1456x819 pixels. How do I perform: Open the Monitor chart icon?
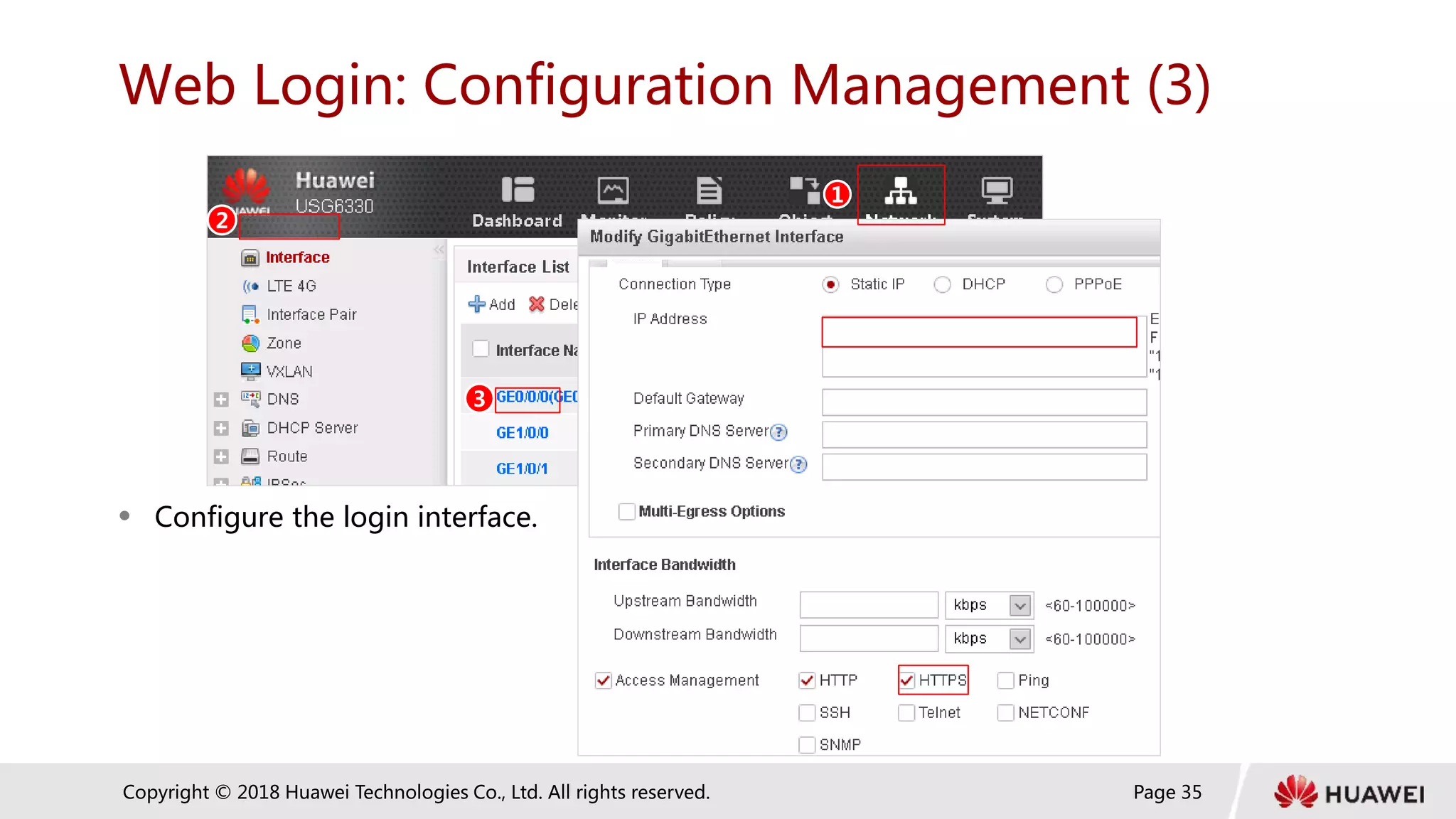tap(613, 190)
